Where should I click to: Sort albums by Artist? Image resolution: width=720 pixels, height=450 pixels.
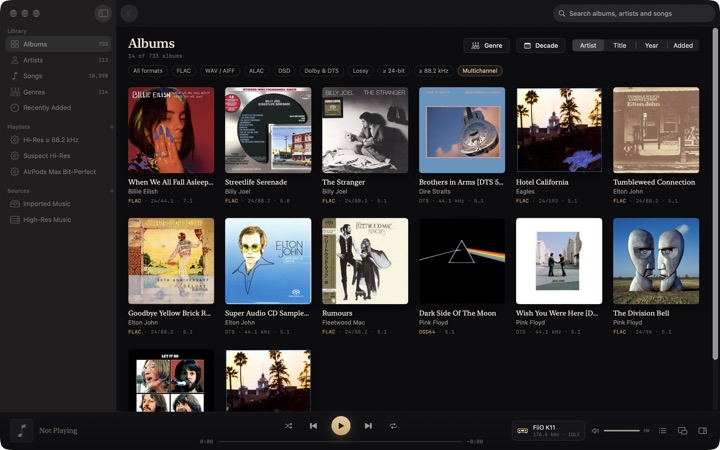[588, 45]
